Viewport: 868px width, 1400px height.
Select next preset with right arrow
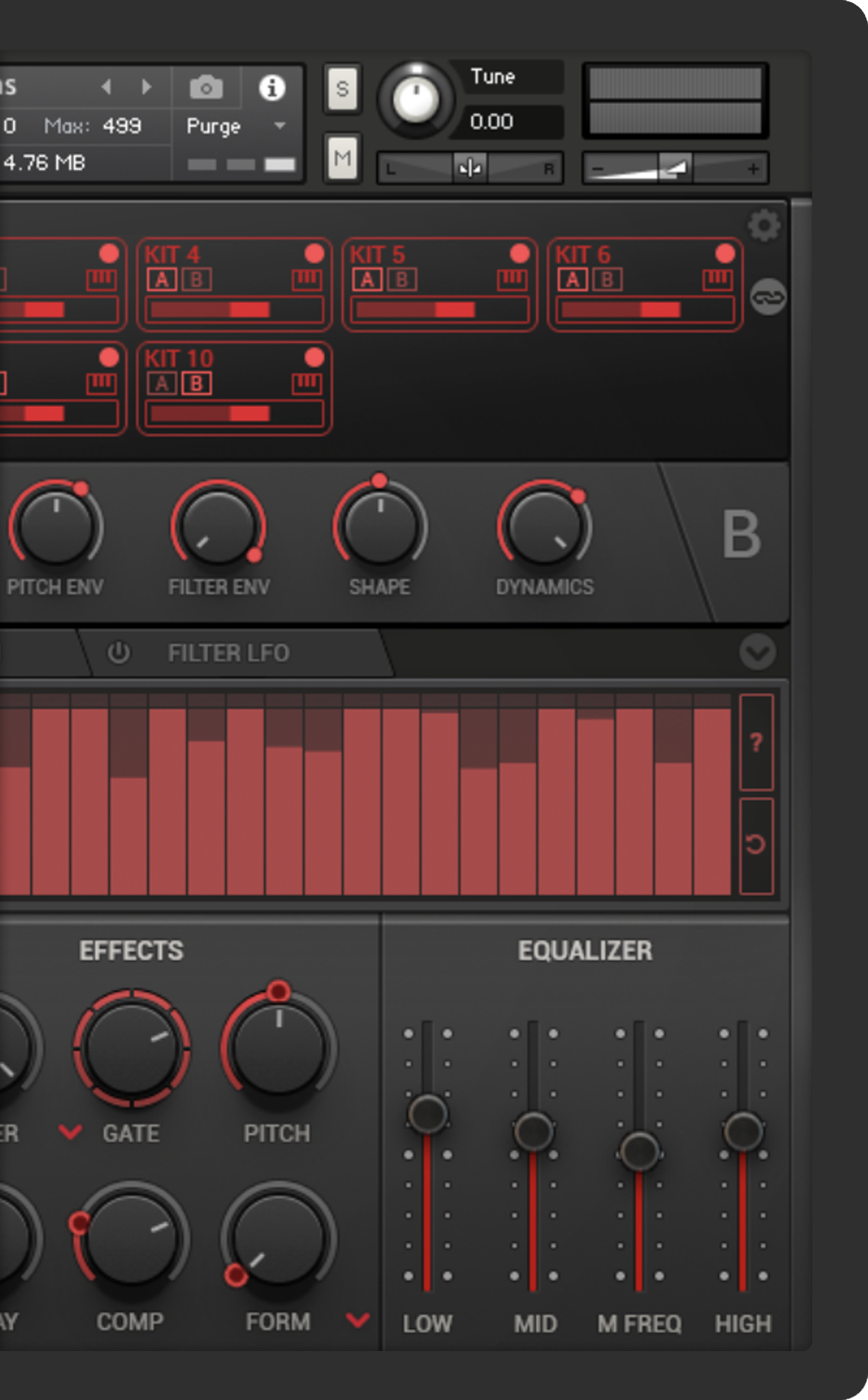coord(146,86)
